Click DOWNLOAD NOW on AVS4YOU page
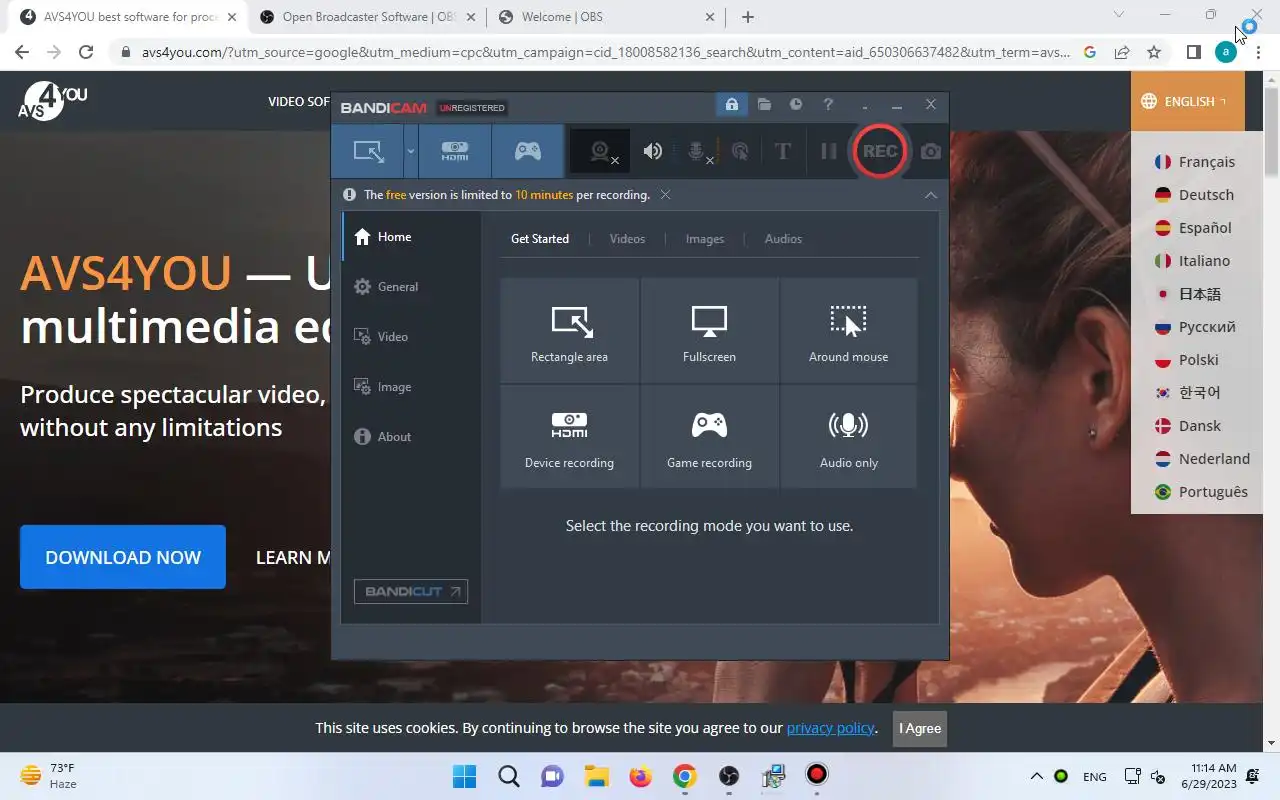Viewport: 1280px width, 800px height. pyautogui.click(x=123, y=557)
